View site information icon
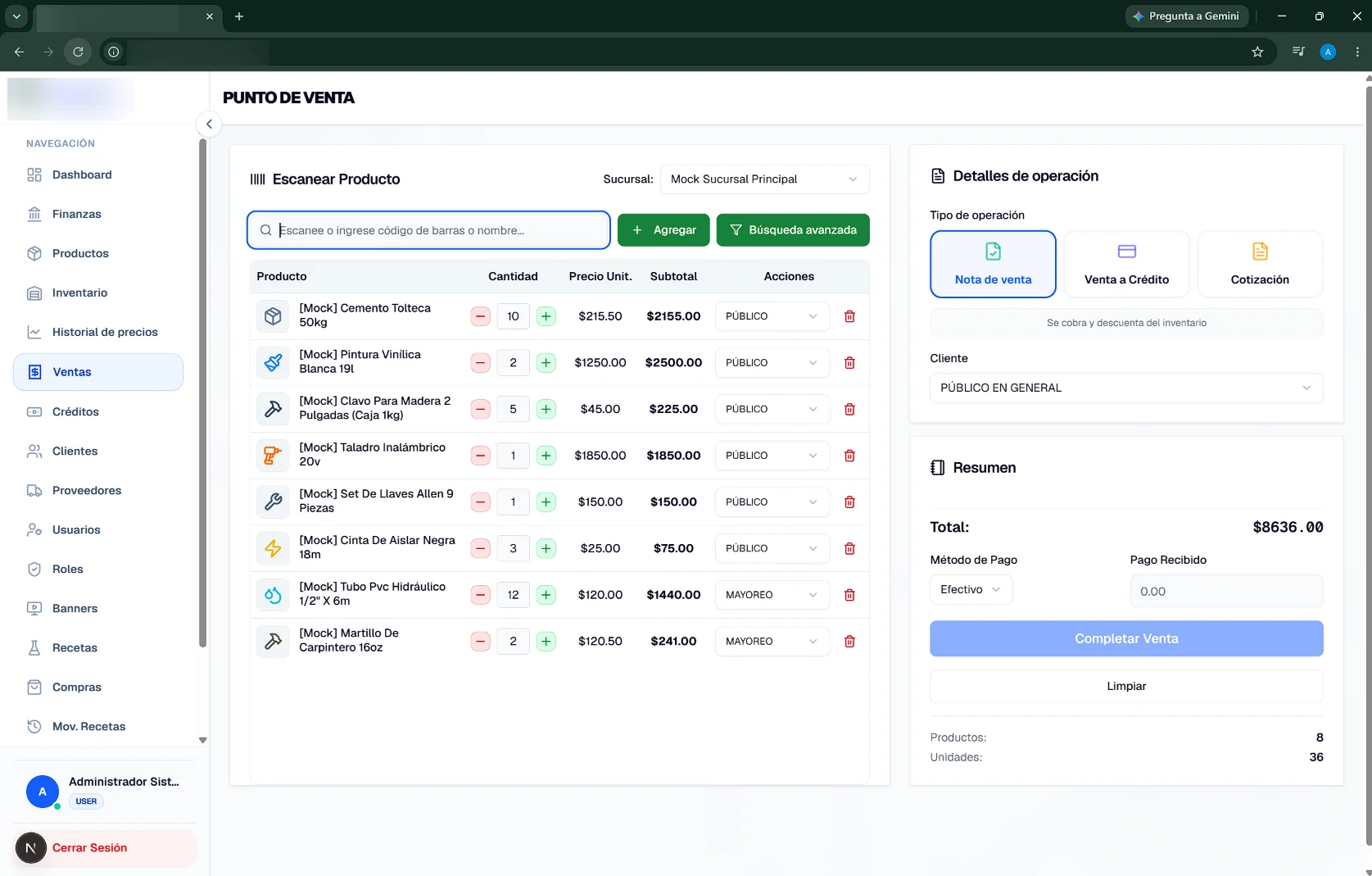This screenshot has height=876, width=1372. click(113, 52)
